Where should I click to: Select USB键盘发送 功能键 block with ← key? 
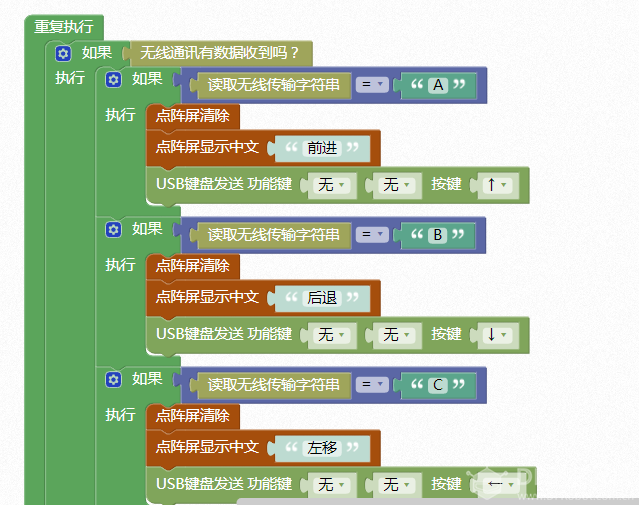(224, 484)
